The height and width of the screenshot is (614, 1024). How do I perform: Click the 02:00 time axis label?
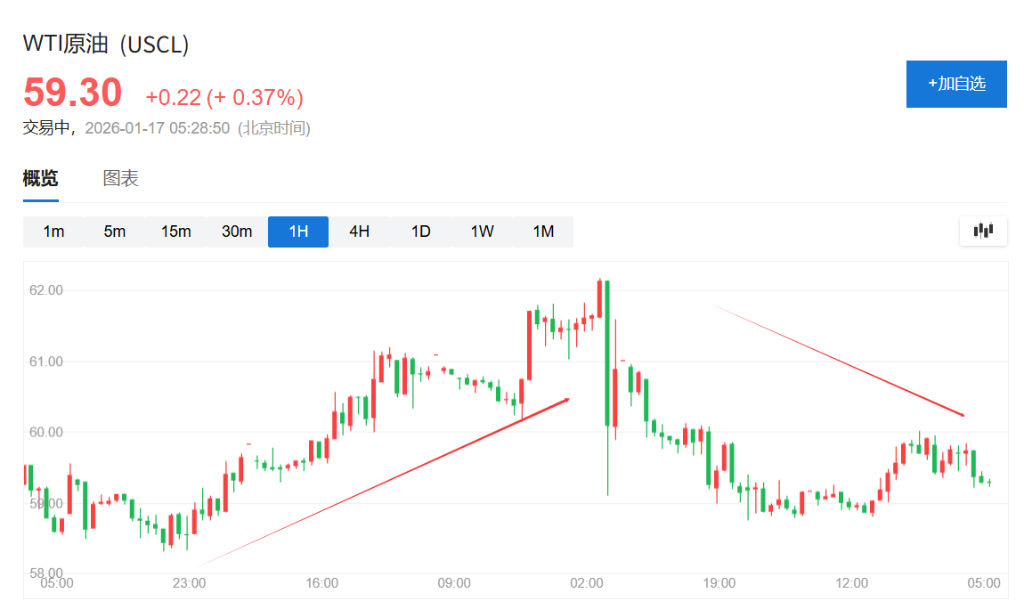(x=587, y=583)
